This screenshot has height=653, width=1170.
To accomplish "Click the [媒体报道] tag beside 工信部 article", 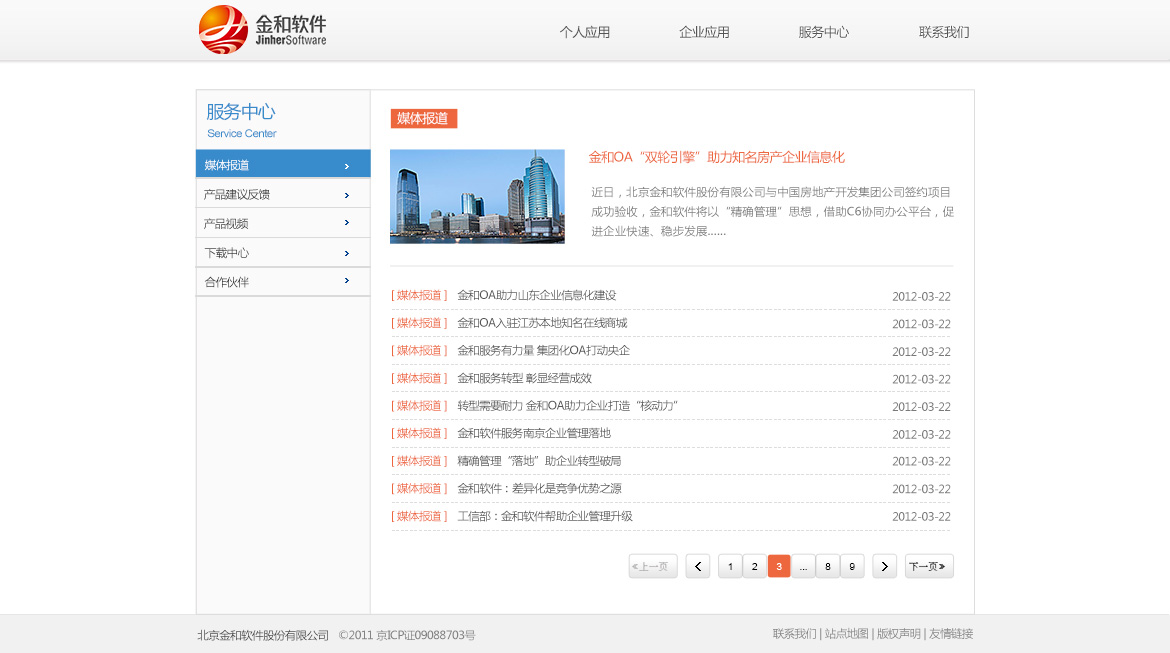I will pyautogui.click(x=419, y=516).
